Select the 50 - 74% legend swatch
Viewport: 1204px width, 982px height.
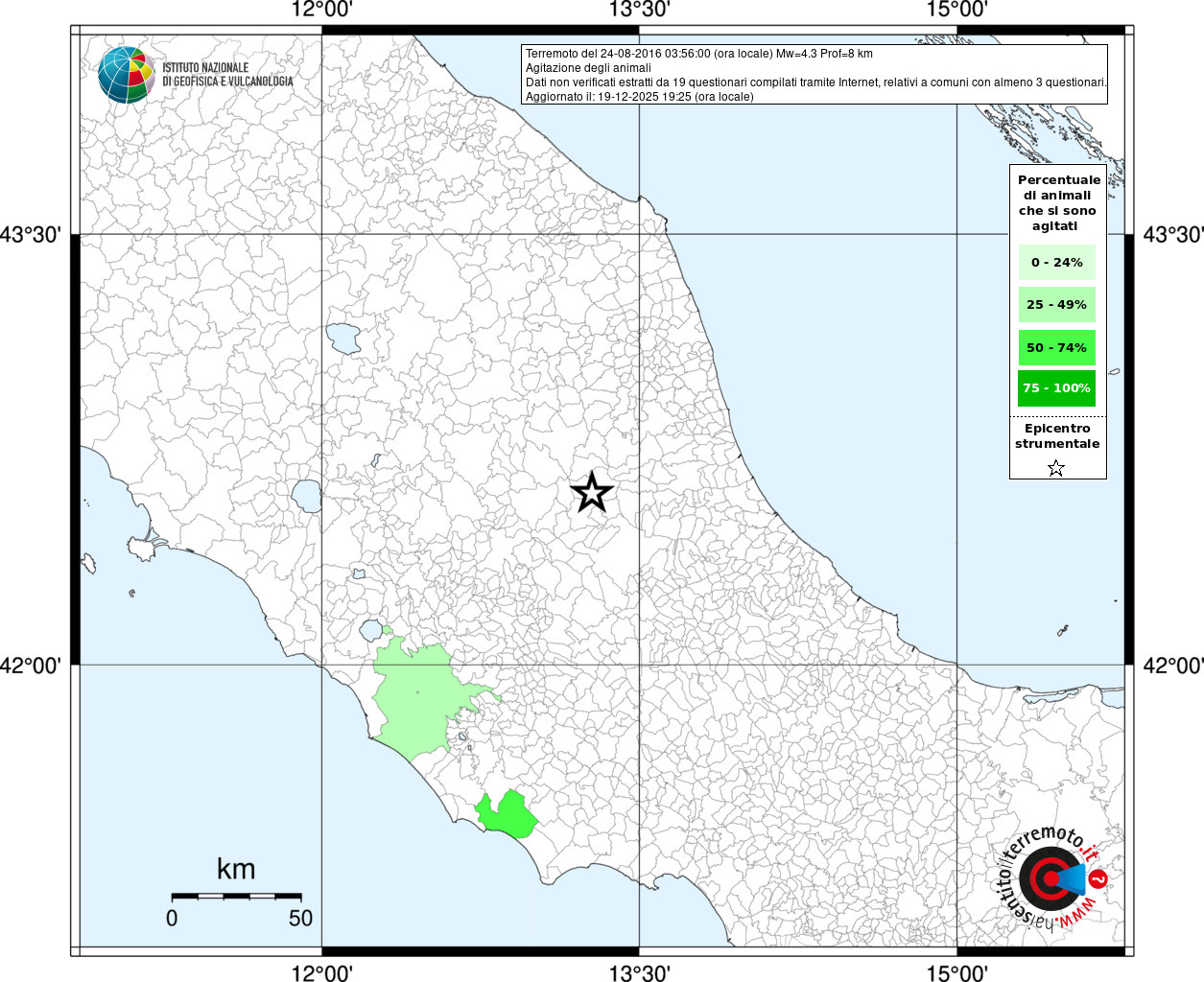(1056, 347)
